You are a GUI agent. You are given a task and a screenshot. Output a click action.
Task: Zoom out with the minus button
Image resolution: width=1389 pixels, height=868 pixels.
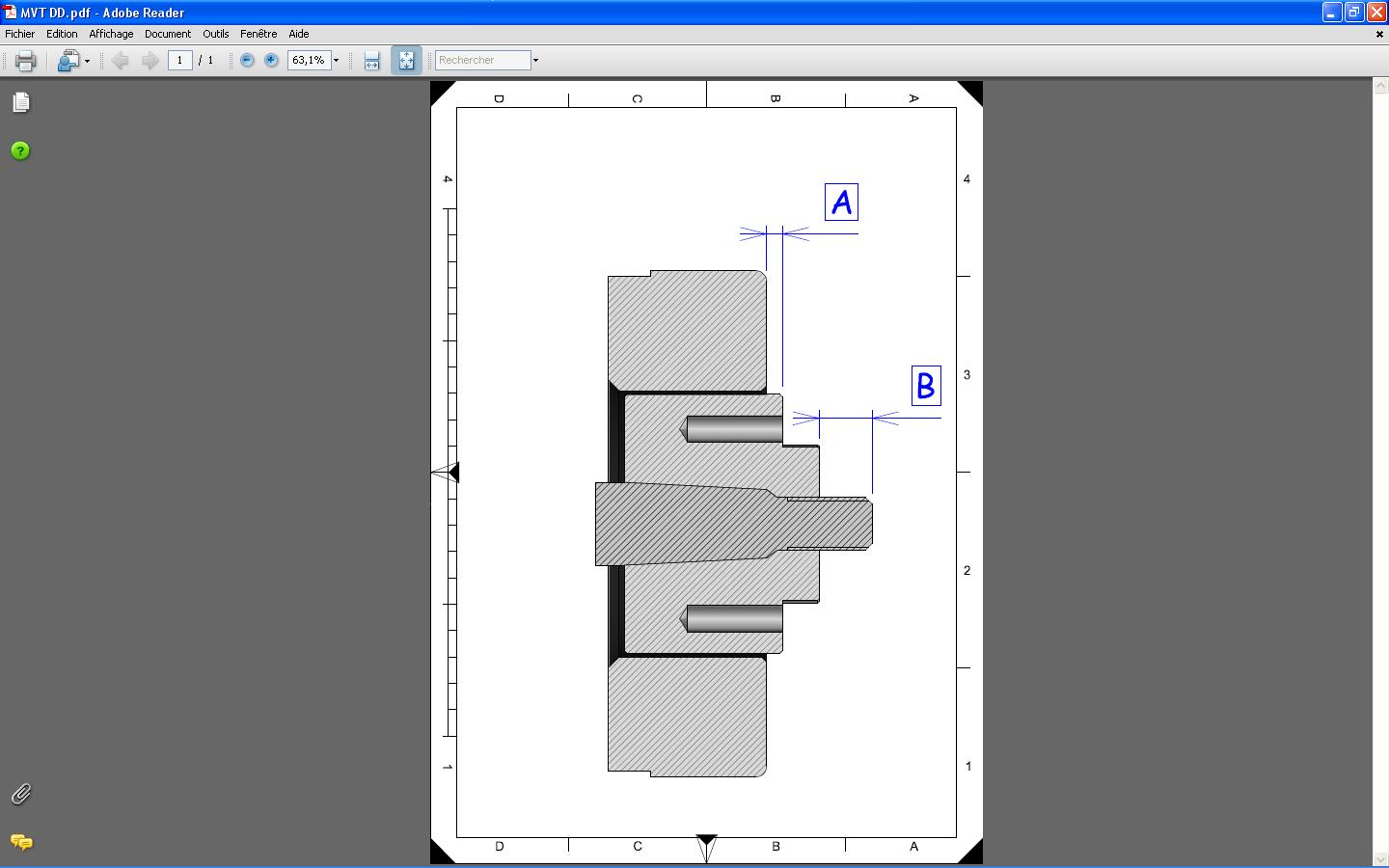coord(247,60)
